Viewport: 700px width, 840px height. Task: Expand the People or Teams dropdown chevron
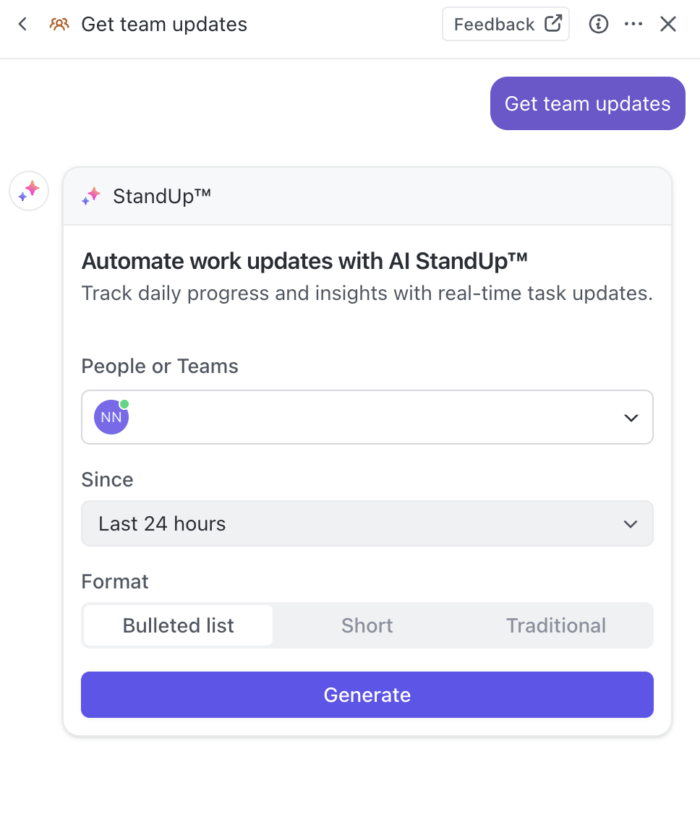631,418
